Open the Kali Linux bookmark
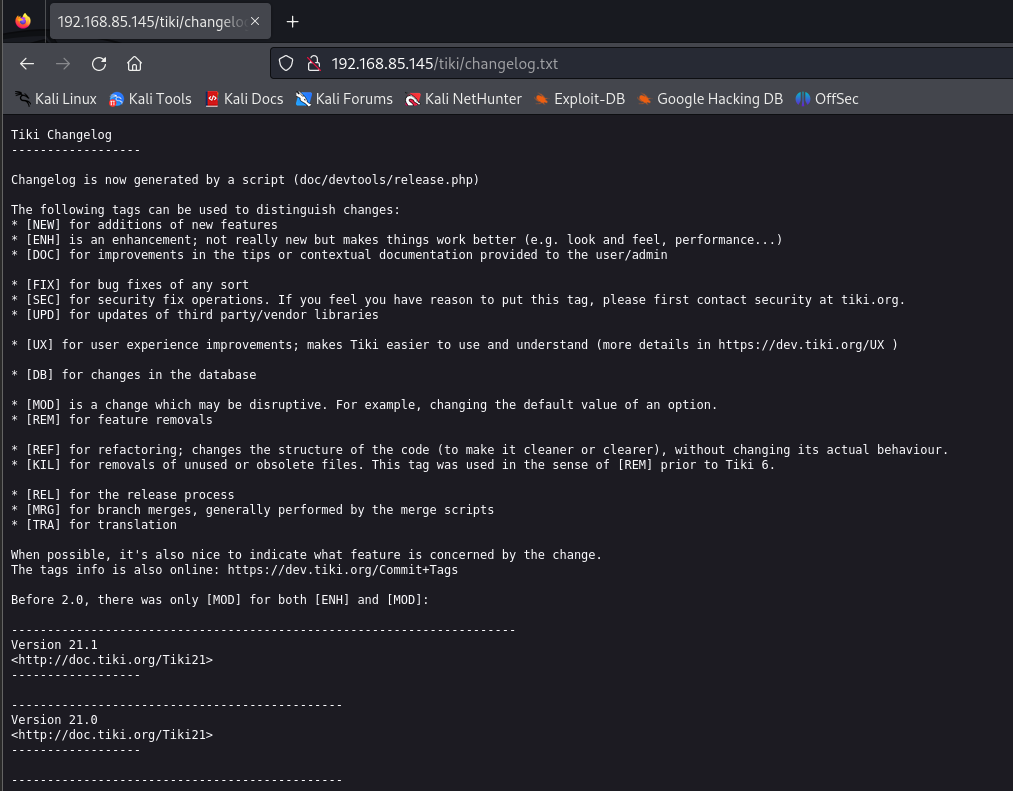Image resolution: width=1013 pixels, height=791 pixels. [x=56, y=99]
